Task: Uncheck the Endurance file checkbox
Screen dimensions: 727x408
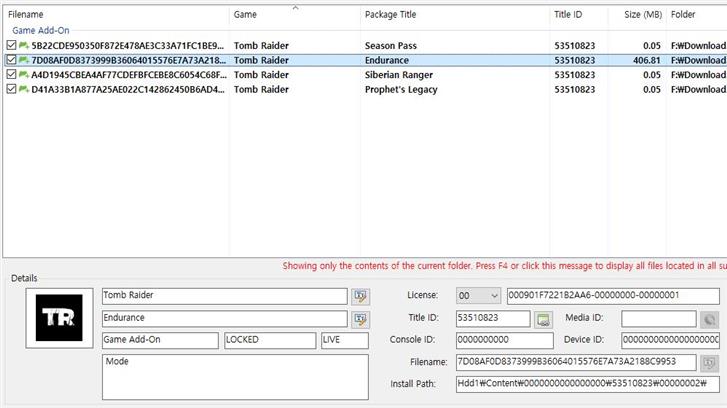Action: [12, 60]
